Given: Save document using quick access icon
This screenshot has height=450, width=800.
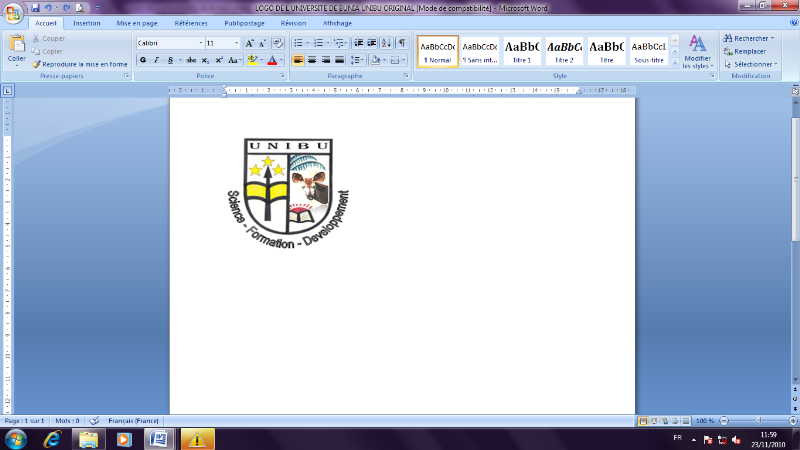Looking at the screenshot, I should coord(35,7).
